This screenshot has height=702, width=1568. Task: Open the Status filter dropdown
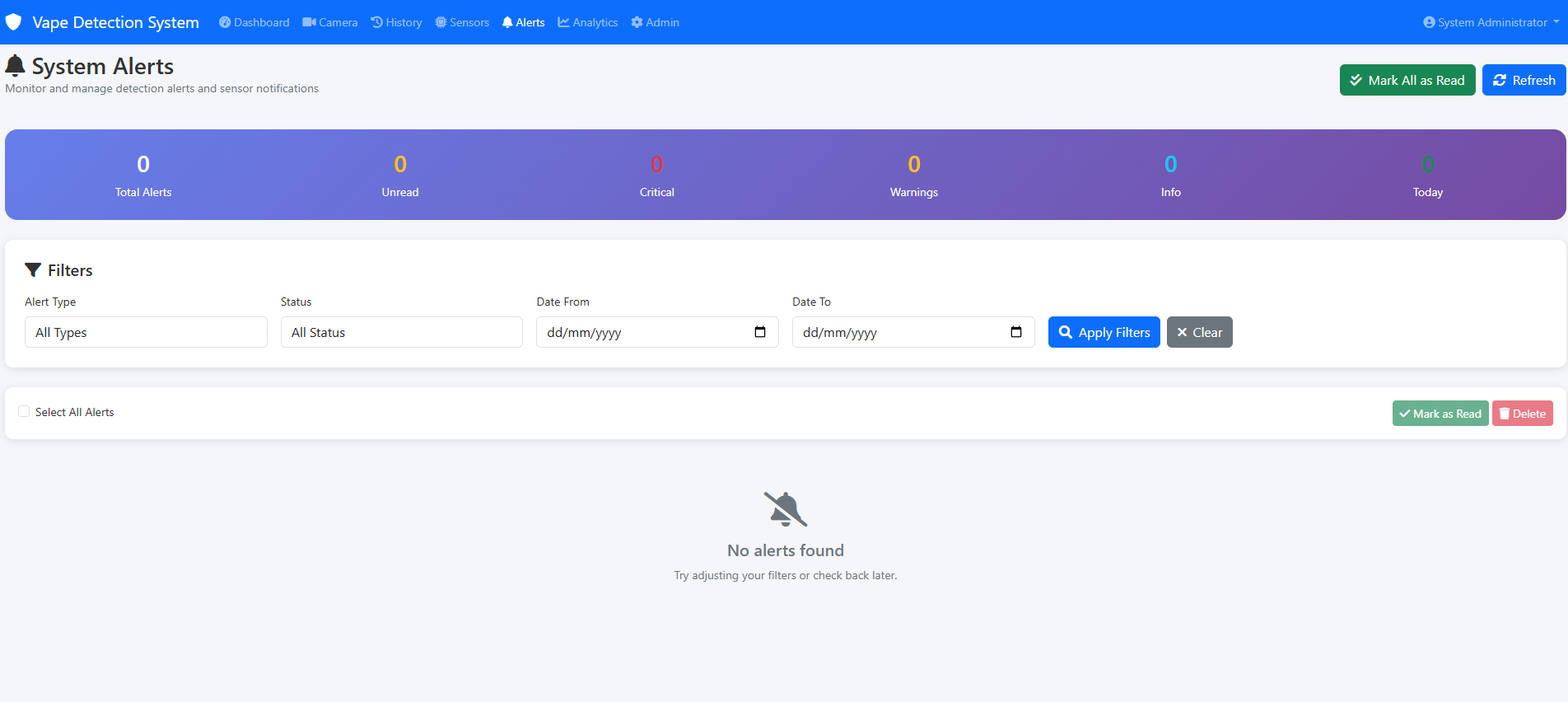click(x=401, y=332)
